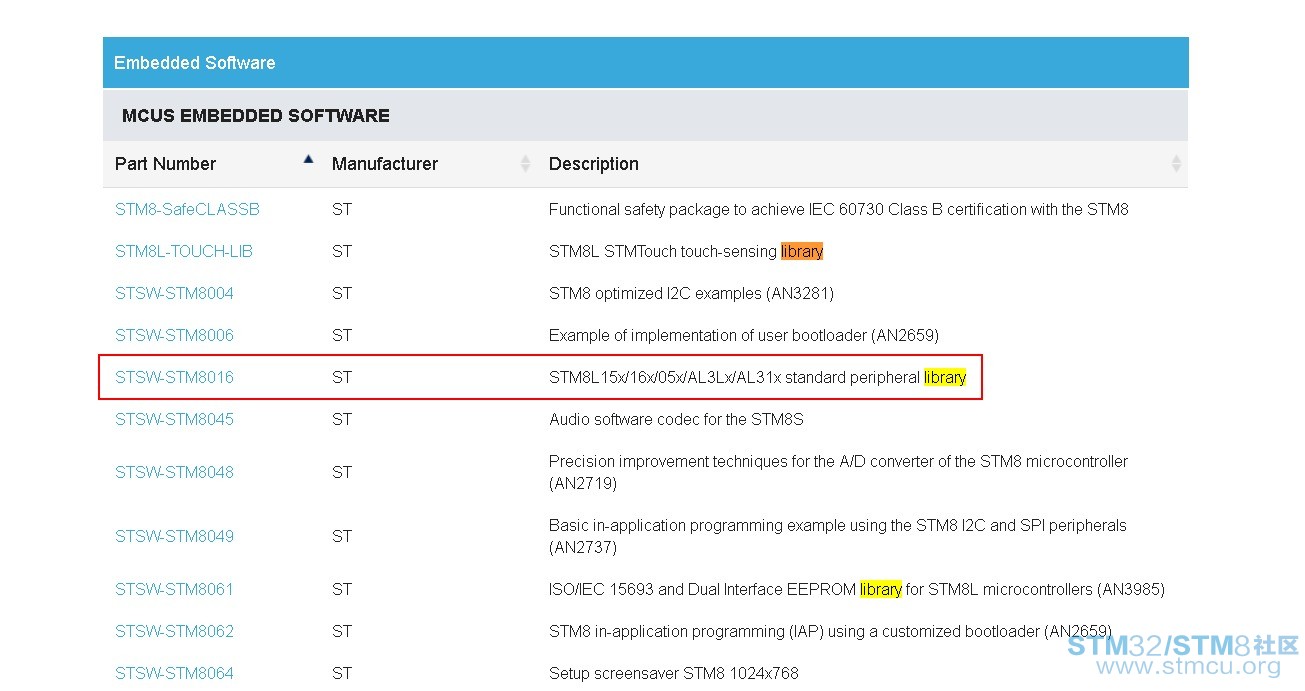Select manufacturer ST in STSW-STM8016 row
Screen dimensions: 1305x691
click(x=342, y=377)
